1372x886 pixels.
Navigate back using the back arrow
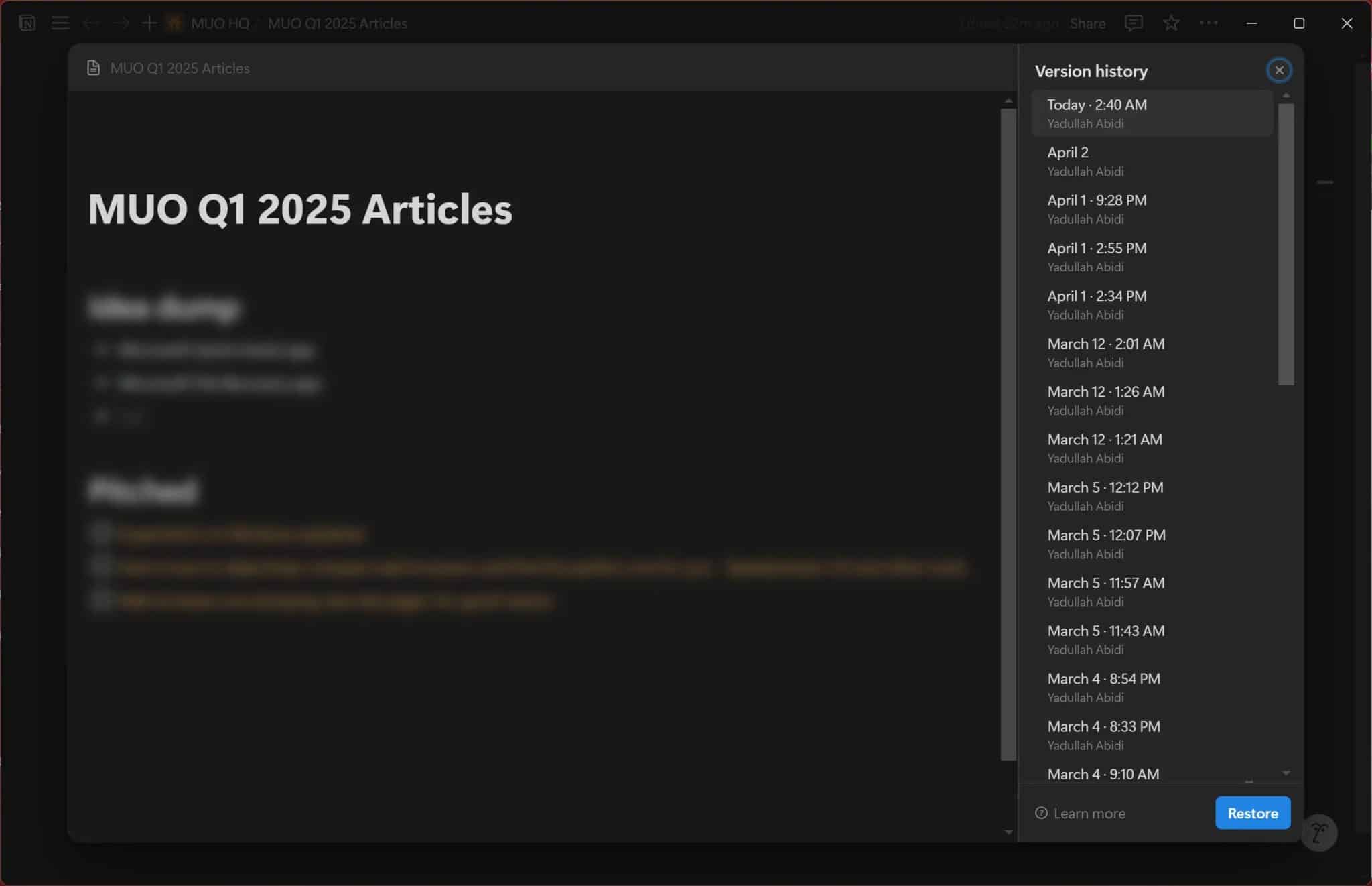(x=92, y=23)
